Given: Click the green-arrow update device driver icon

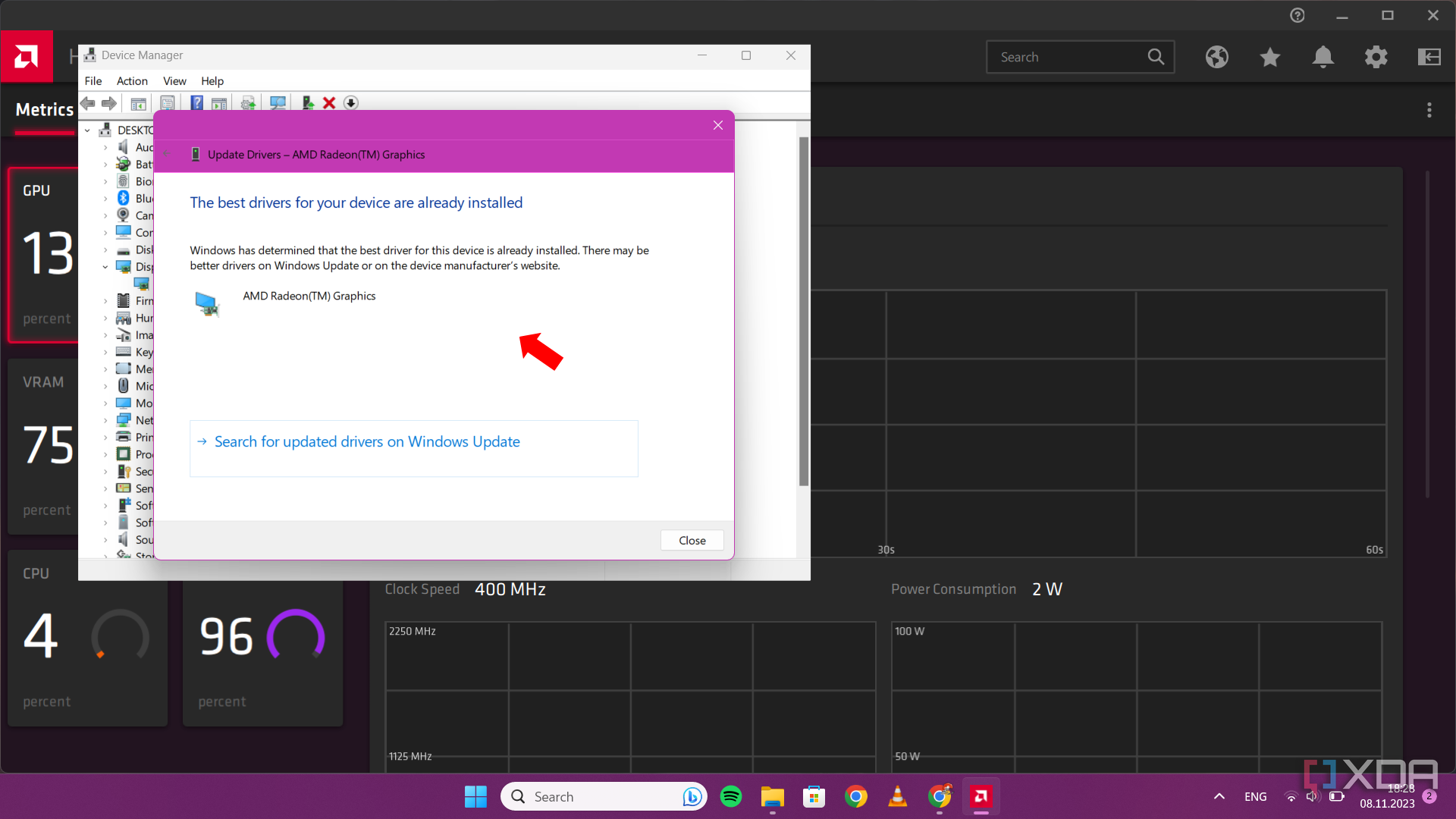Looking at the screenshot, I should (307, 103).
